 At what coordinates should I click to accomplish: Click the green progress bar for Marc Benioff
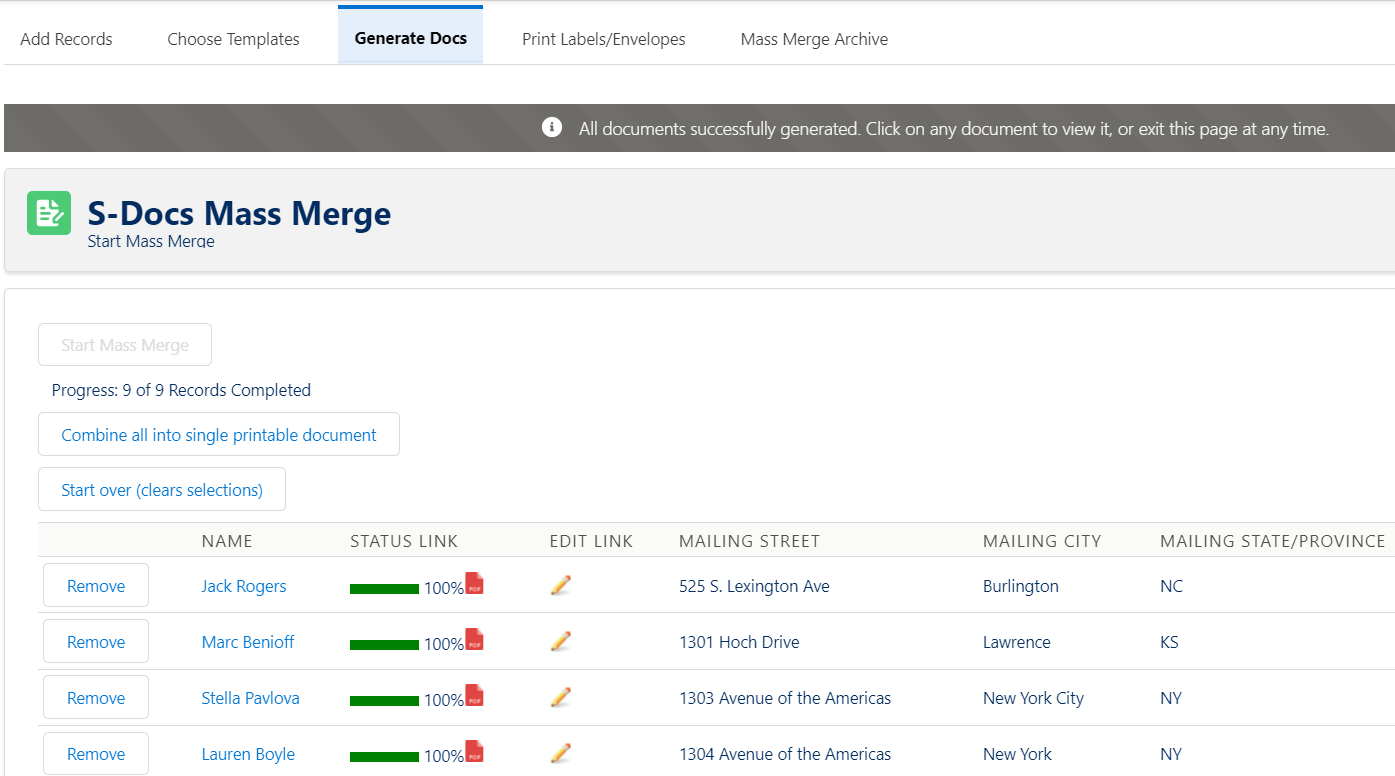[x=384, y=645]
